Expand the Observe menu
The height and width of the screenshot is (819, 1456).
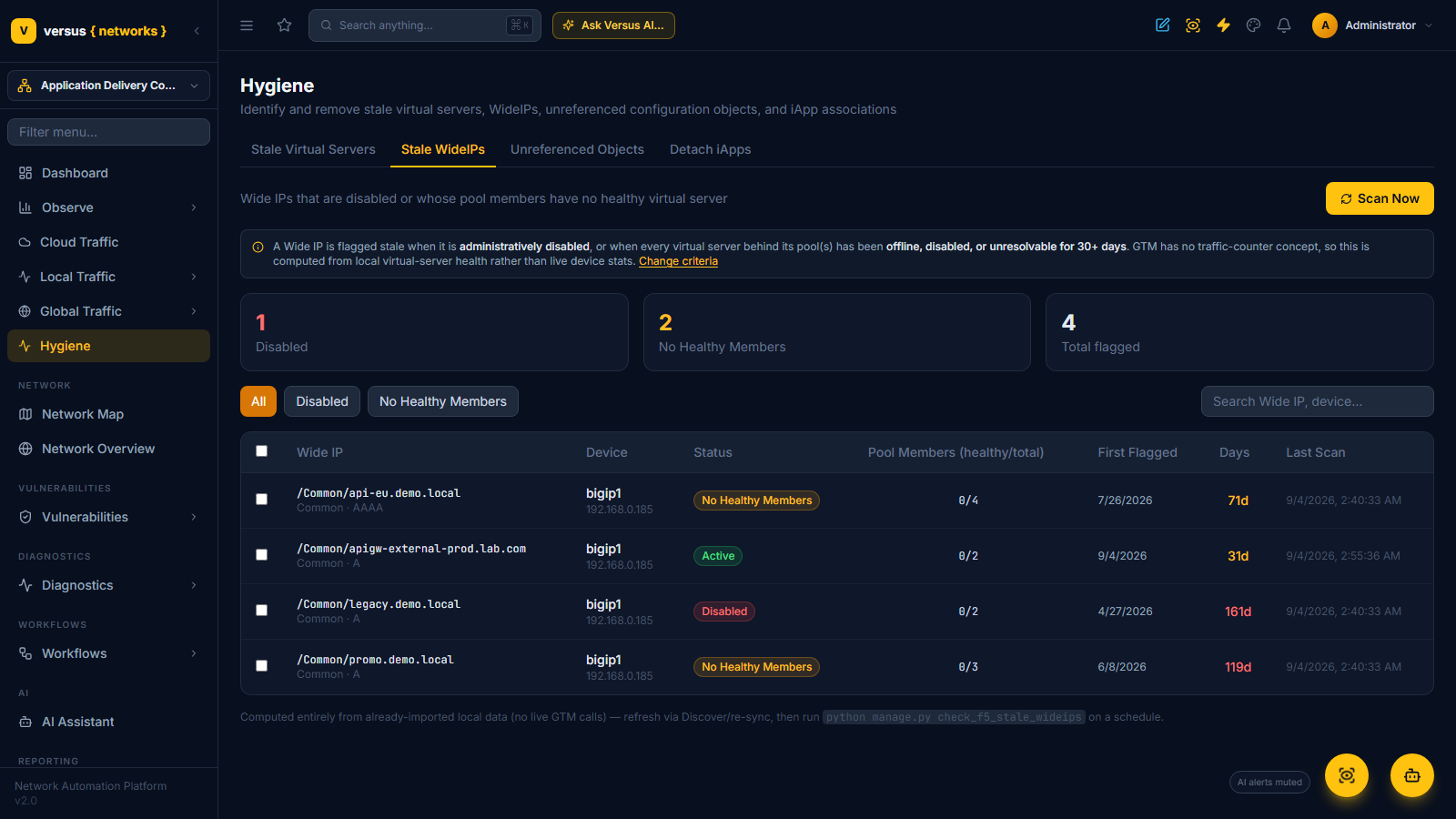point(108,207)
